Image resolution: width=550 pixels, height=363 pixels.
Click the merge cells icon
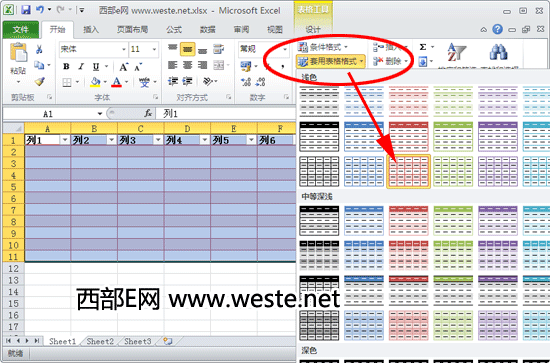coord(219,65)
